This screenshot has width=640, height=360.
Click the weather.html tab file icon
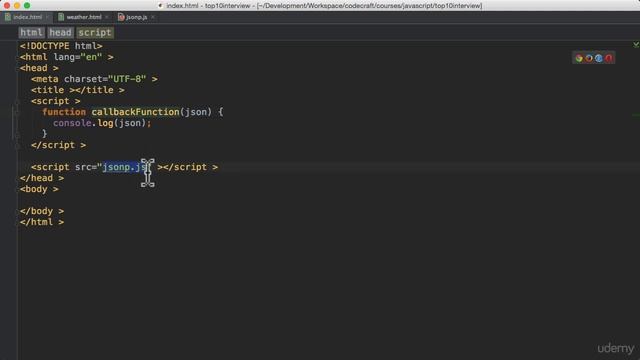(61, 17)
